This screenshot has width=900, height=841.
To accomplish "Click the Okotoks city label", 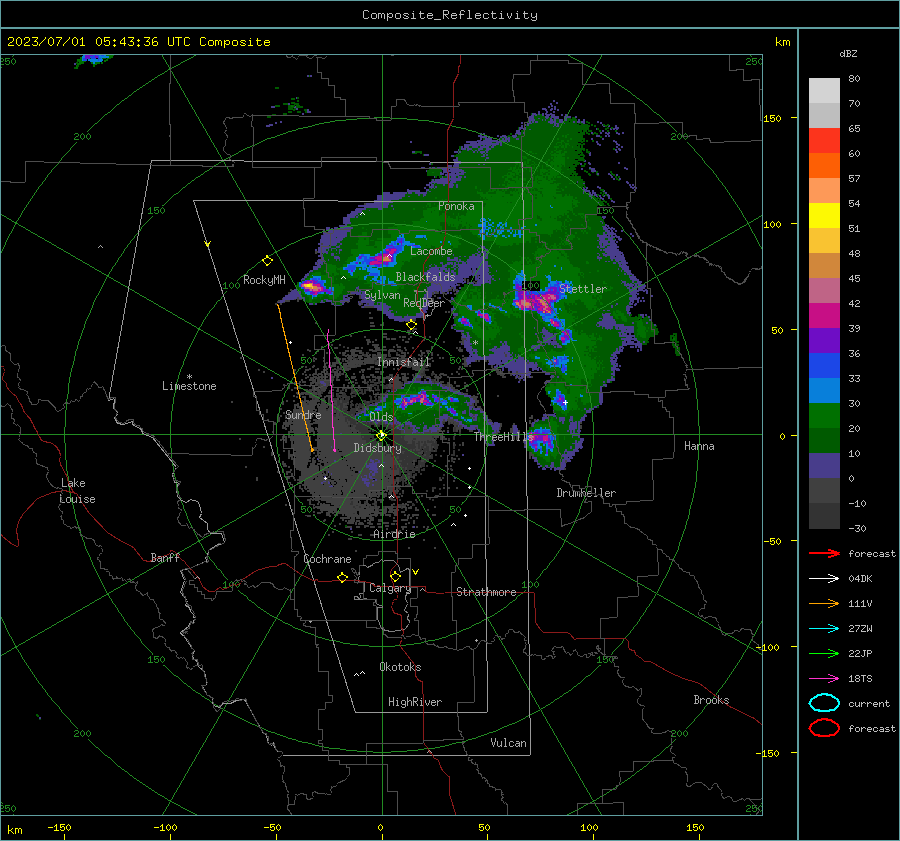I will (400, 667).
